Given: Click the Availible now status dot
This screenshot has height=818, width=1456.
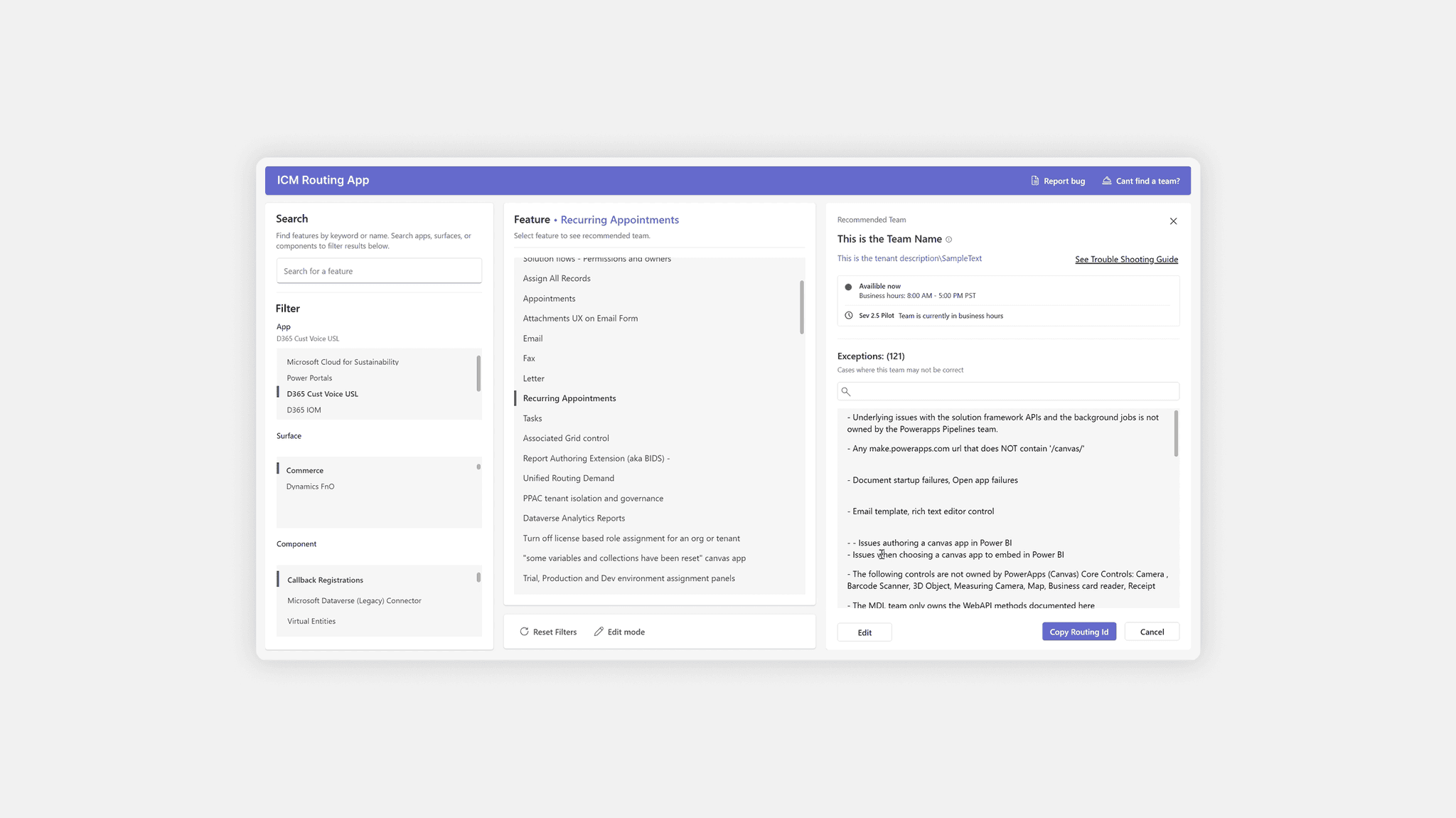Looking at the screenshot, I should pyautogui.click(x=848, y=287).
